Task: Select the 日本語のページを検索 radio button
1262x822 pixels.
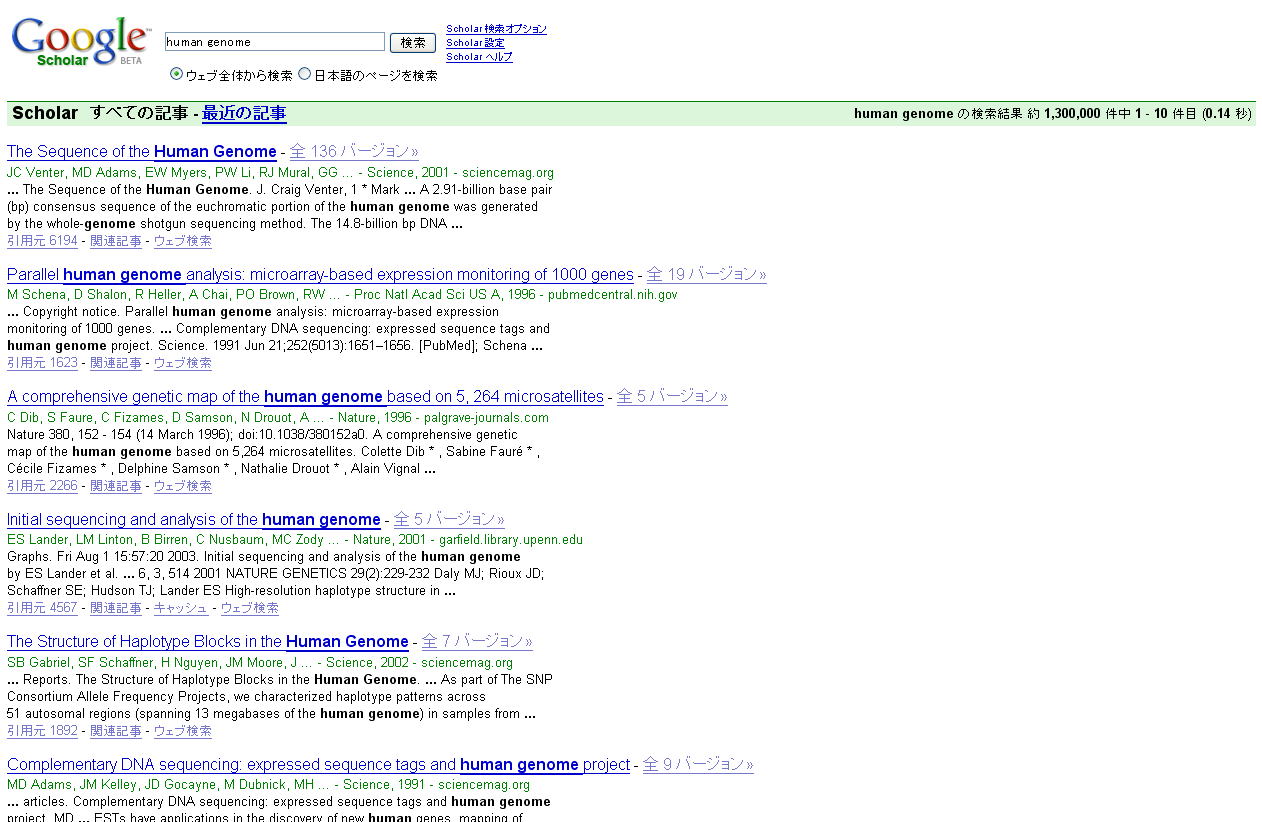Action: (x=305, y=74)
